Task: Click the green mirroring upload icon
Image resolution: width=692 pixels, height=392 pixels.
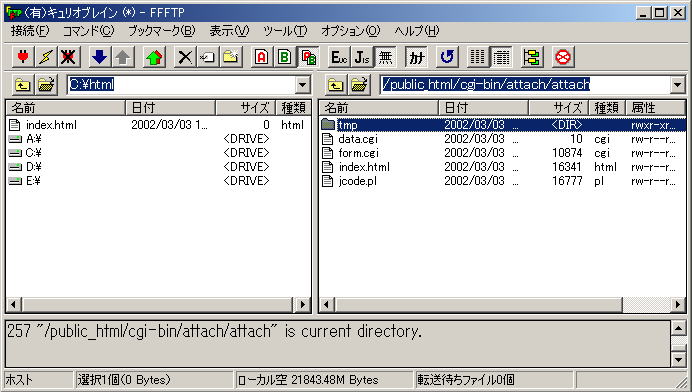Action: (154, 57)
